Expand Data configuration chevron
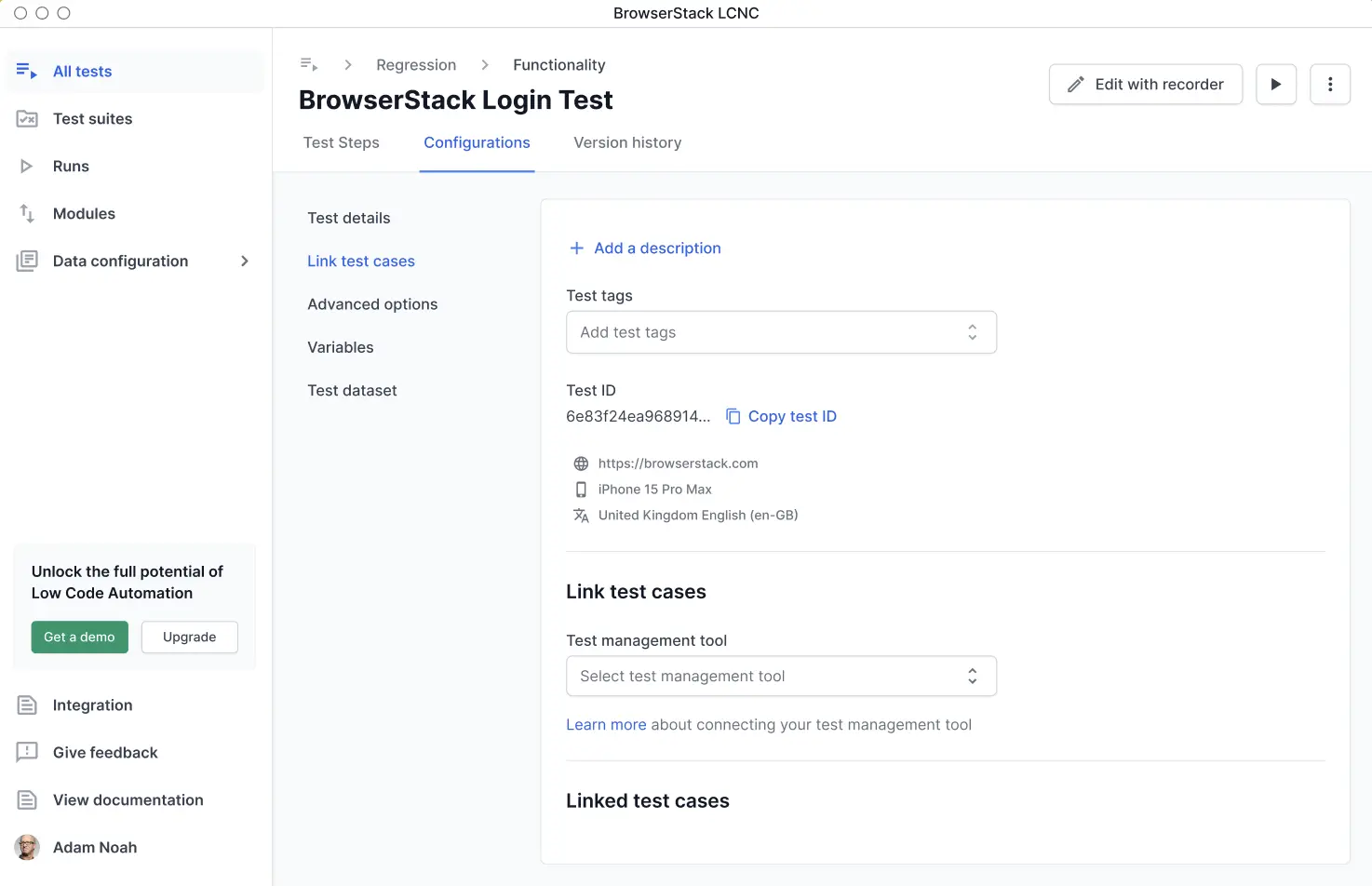 (245, 262)
